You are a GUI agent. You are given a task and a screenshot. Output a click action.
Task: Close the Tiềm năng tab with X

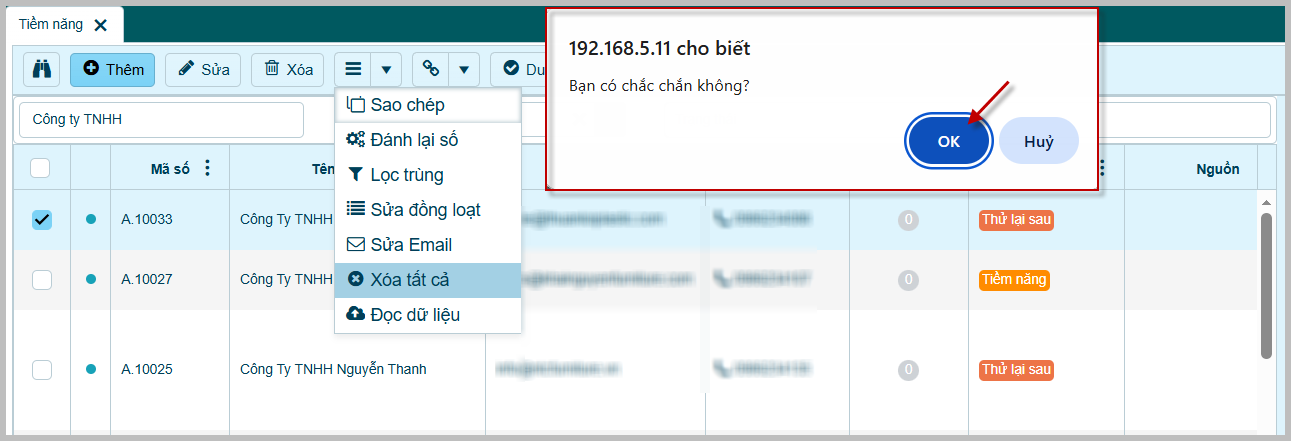tap(100, 25)
